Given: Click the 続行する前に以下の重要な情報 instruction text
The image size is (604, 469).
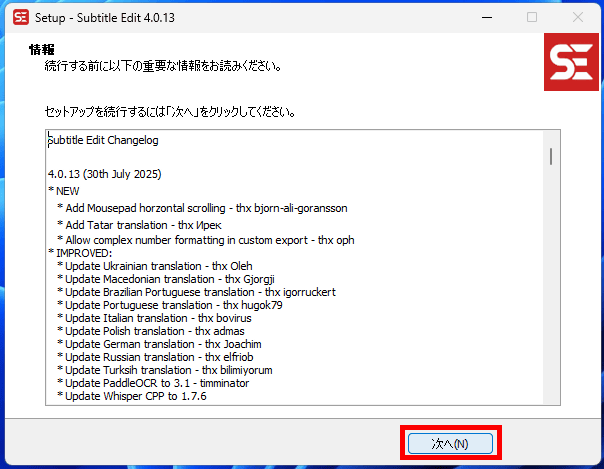Looking at the screenshot, I should pyautogui.click(x=163, y=66).
